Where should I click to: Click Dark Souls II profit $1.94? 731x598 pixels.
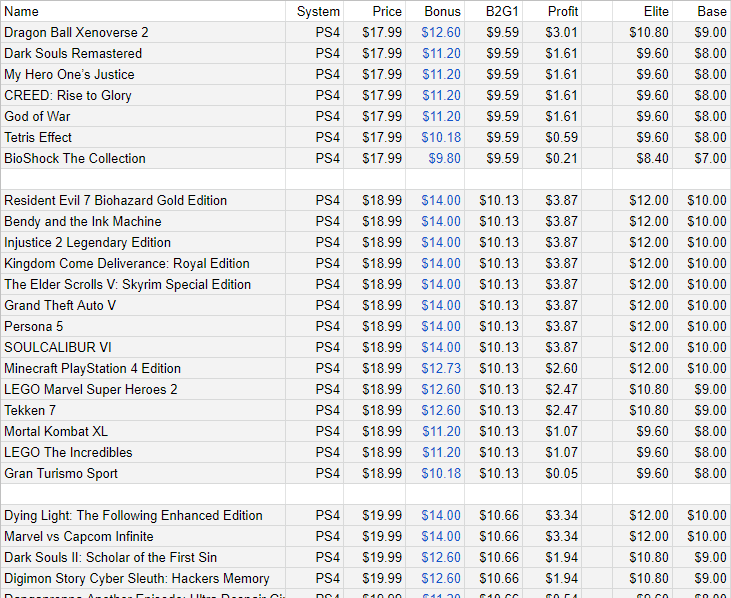point(552,557)
